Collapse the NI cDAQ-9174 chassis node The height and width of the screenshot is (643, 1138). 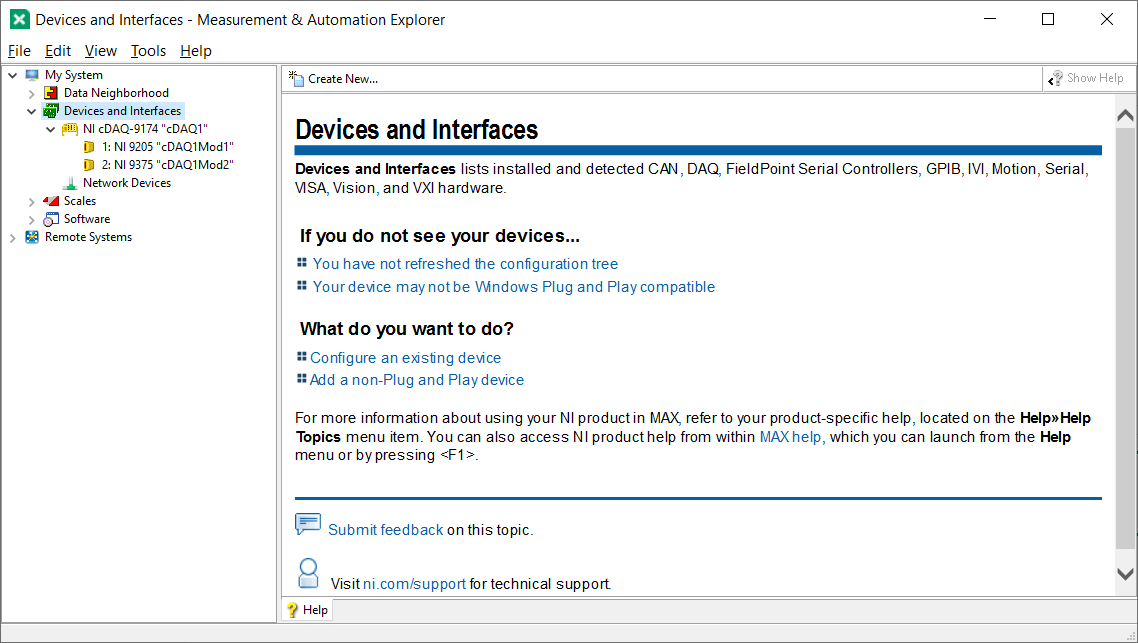50,128
